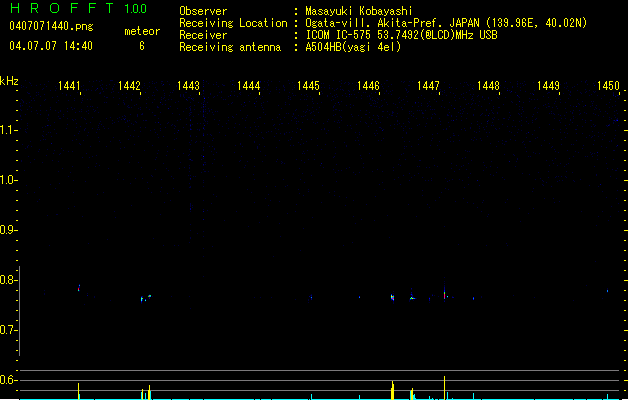
Task: Click the 1447 time axis label
Action: [428, 85]
